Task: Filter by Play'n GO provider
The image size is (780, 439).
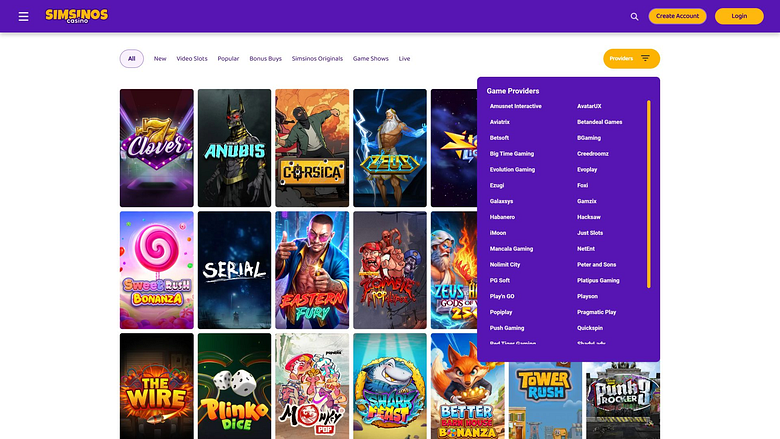Action: (x=502, y=297)
